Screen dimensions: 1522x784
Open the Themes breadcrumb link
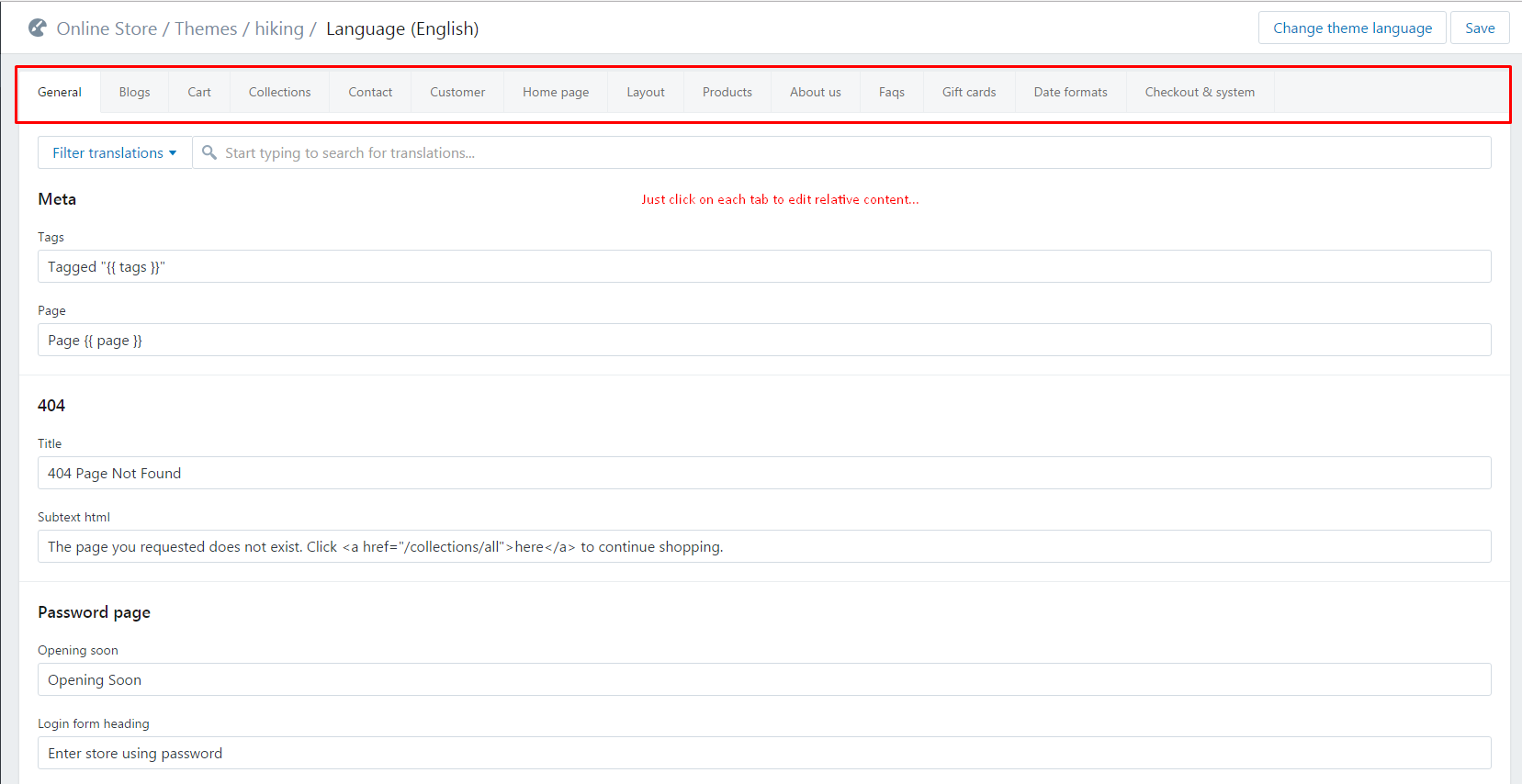tap(206, 28)
